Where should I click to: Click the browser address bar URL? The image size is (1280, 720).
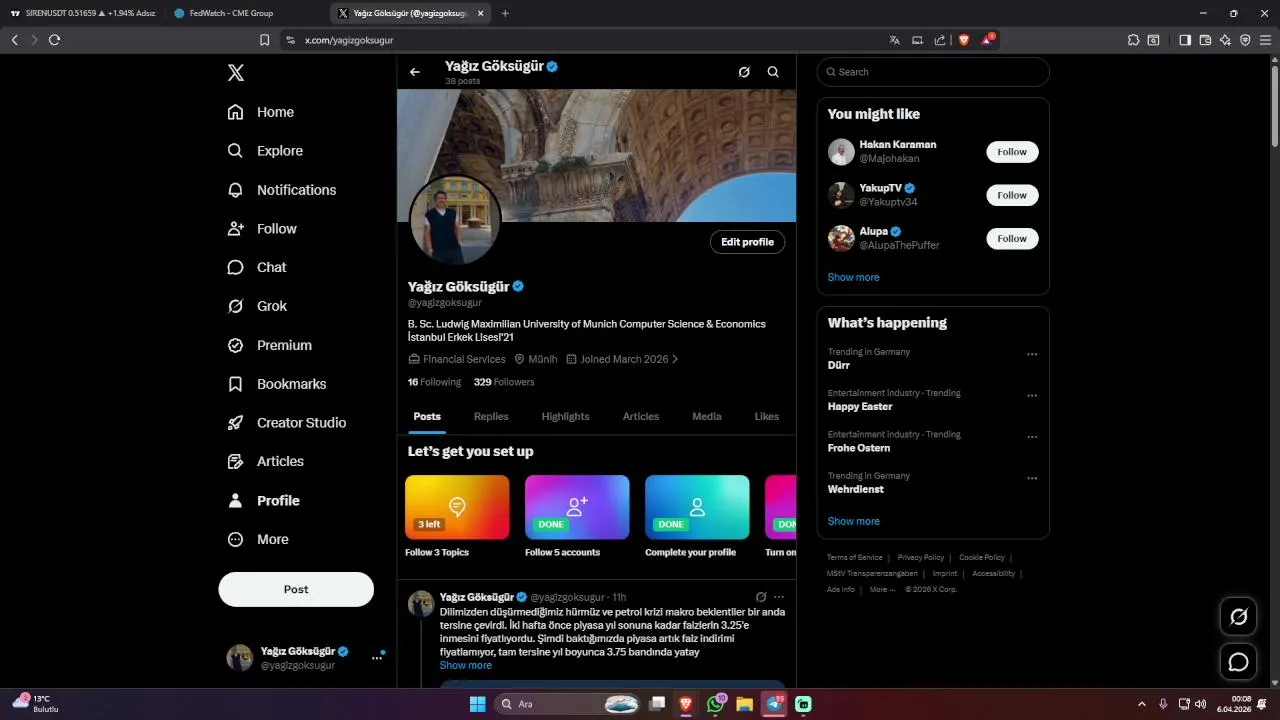(349, 40)
